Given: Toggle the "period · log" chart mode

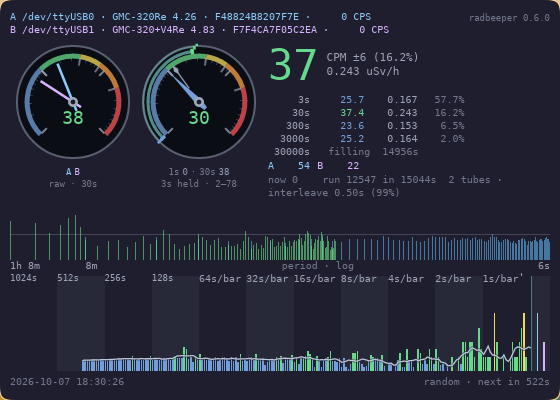Looking at the screenshot, I should [318, 266].
